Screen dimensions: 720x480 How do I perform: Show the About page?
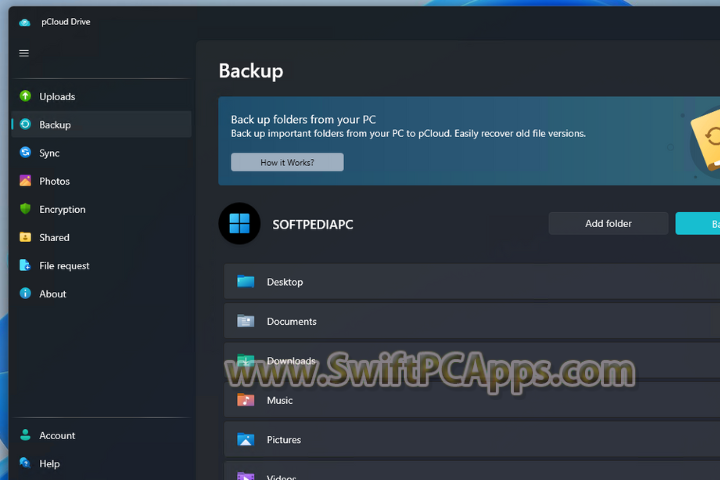pyautogui.click(x=102, y=294)
